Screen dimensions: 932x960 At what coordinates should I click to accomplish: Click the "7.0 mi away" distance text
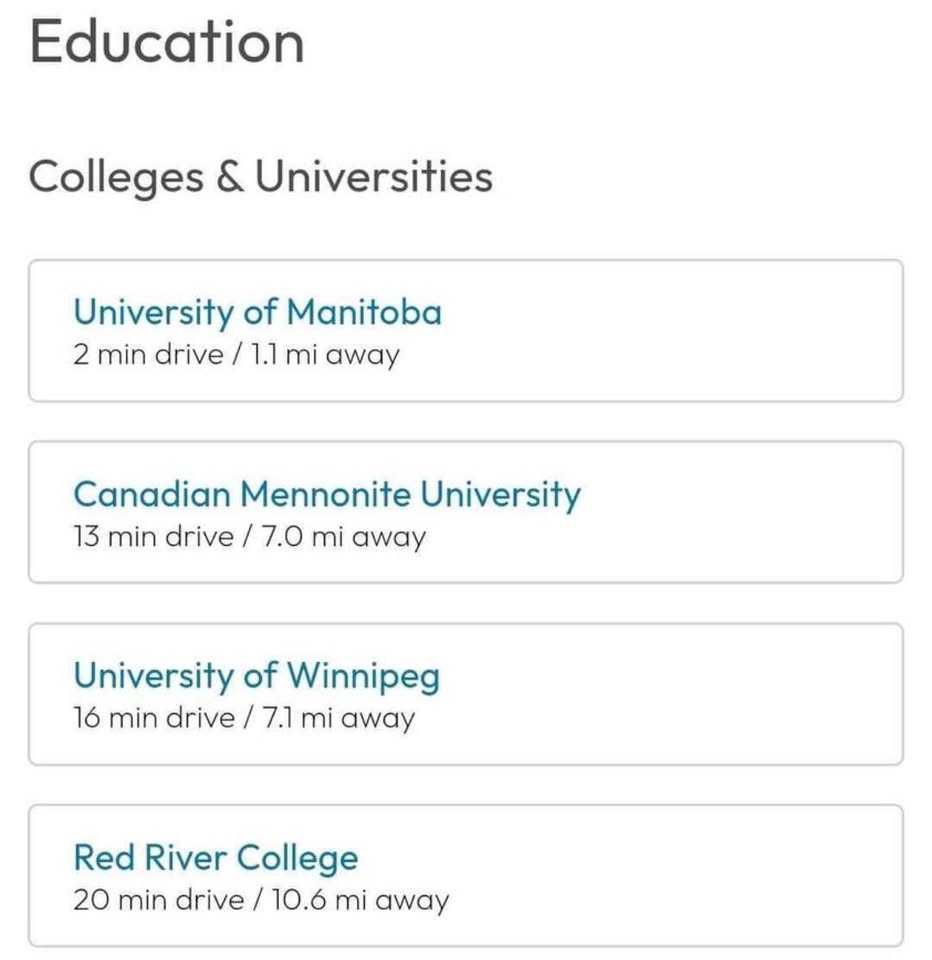[x=346, y=537]
